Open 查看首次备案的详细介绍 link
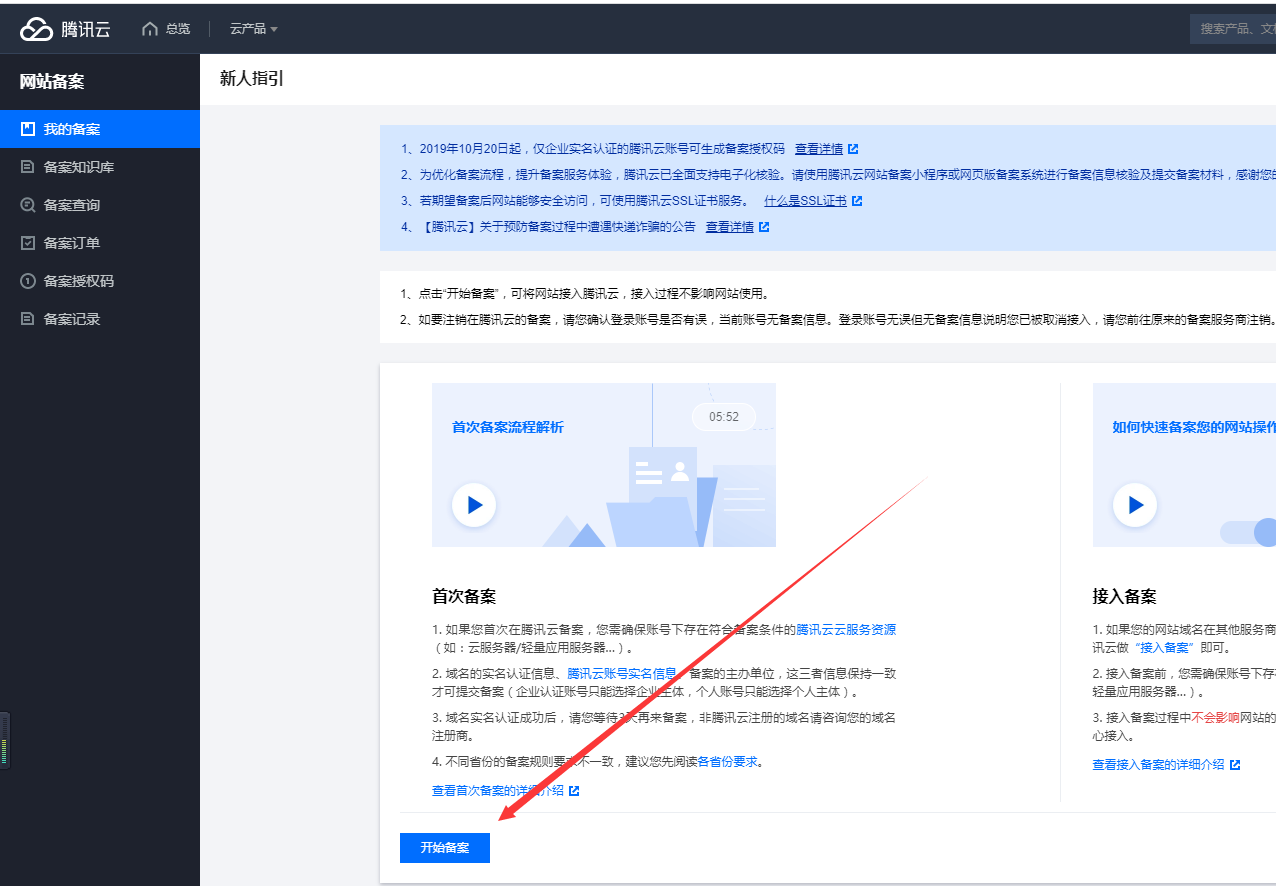Viewport: 1276px width, 886px height. click(498, 791)
